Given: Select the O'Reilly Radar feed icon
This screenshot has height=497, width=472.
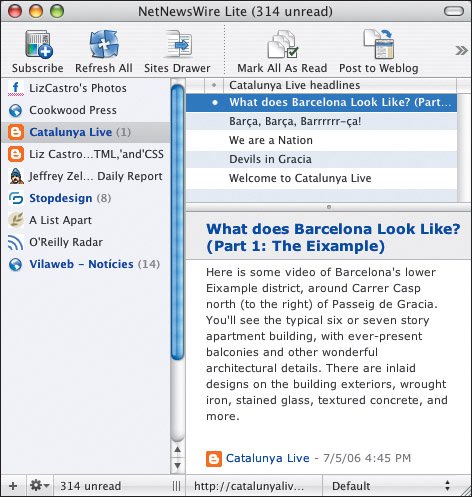Looking at the screenshot, I should click(16, 242).
